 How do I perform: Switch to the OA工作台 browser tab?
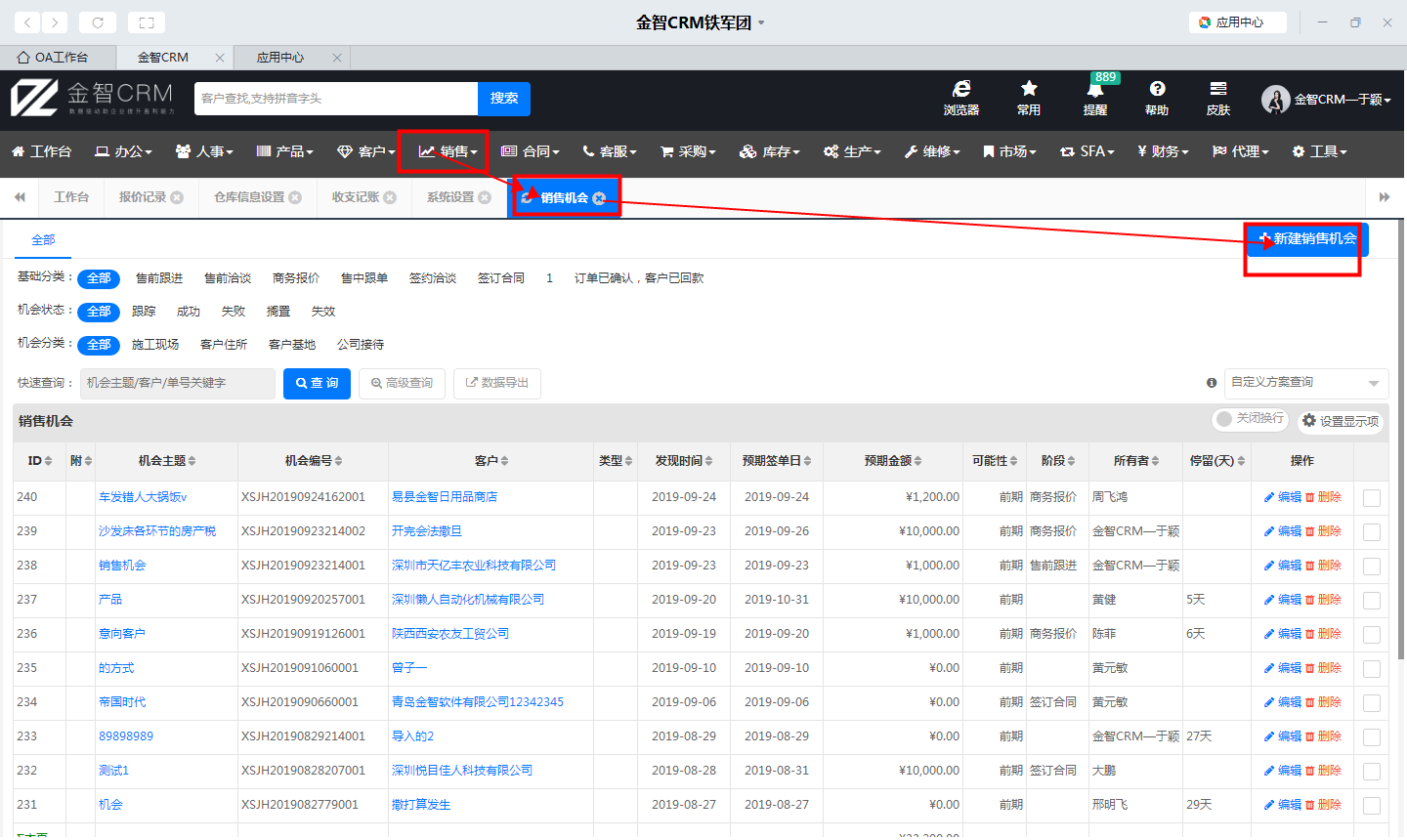(x=58, y=58)
